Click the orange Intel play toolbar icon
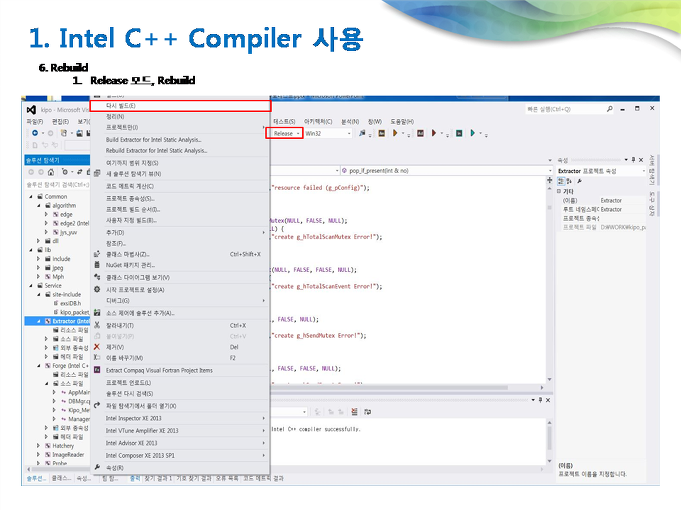681x510 pixels. tap(395, 133)
